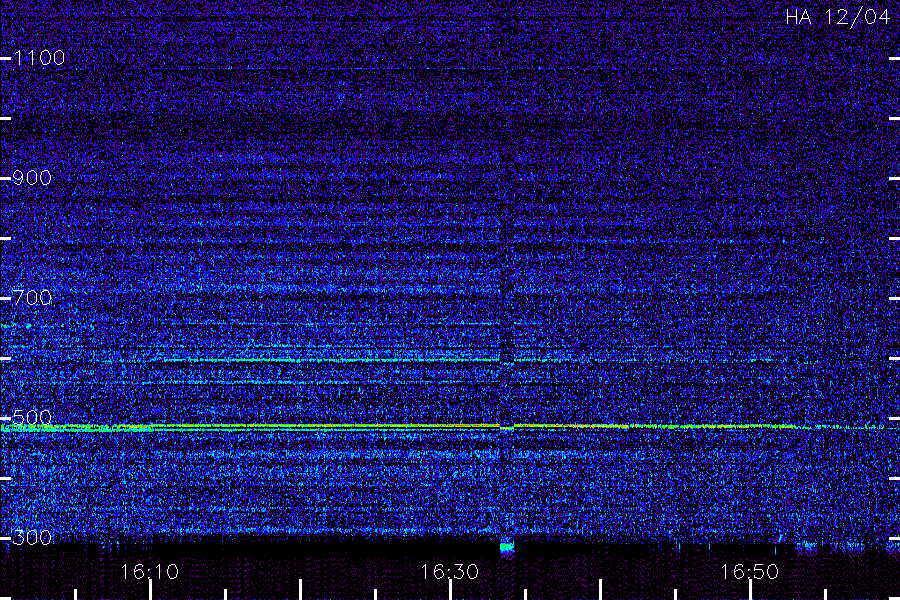900x600 pixels.
Task: Click the 700 frequency axis label
Action: click(32, 298)
